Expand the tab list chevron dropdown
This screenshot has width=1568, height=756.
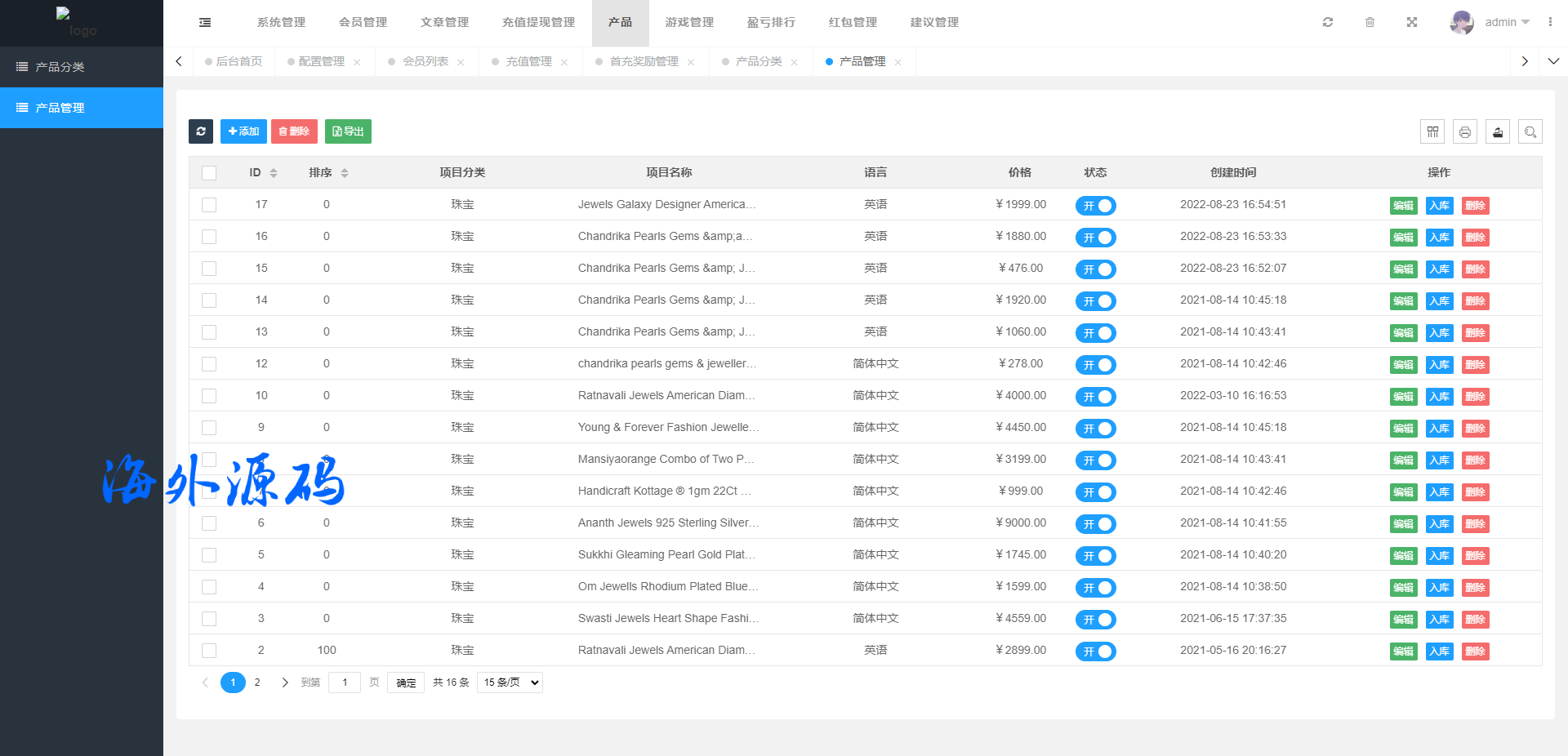tap(1553, 61)
